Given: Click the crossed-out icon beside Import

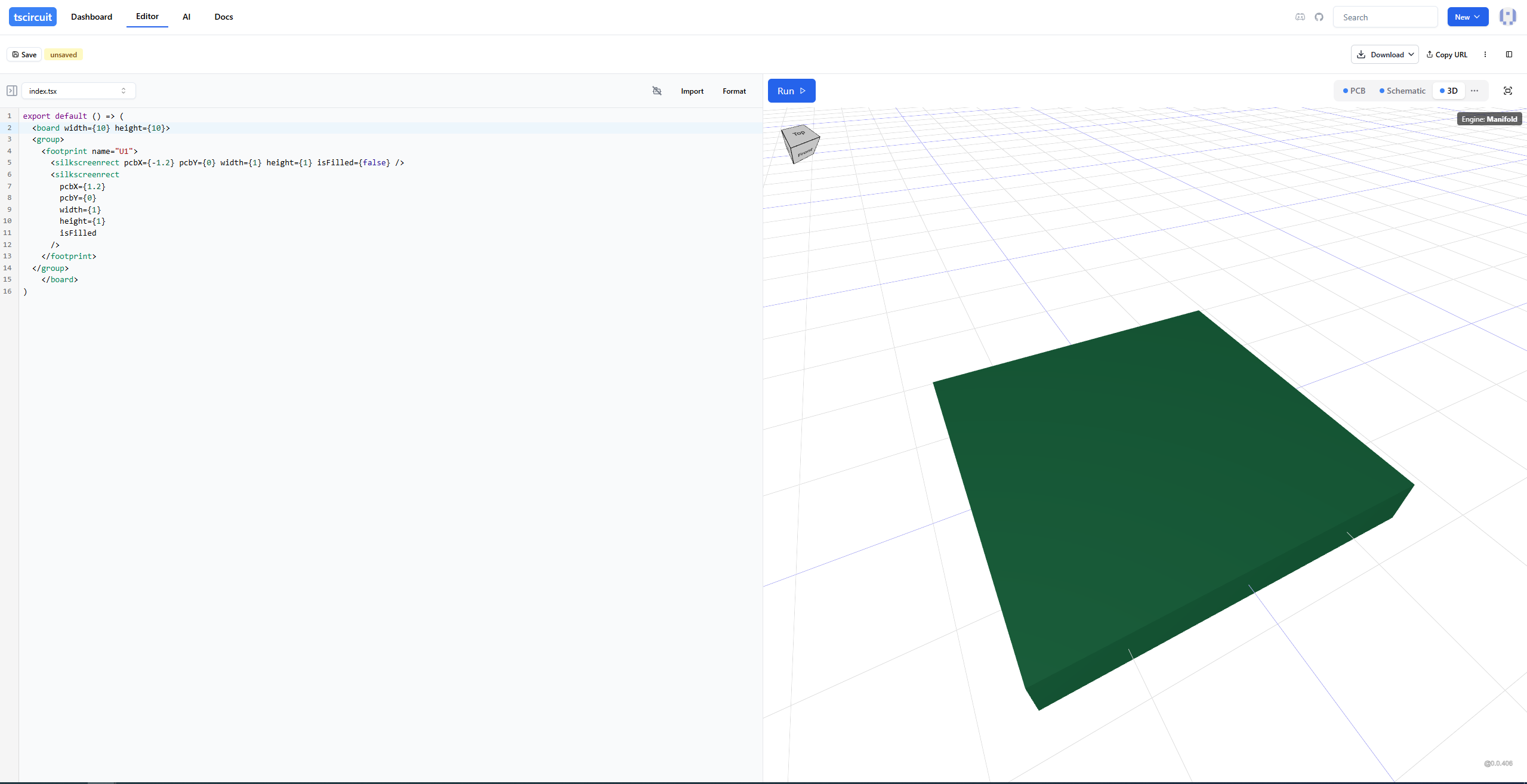Looking at the screenshot, I should pos(657,91).
